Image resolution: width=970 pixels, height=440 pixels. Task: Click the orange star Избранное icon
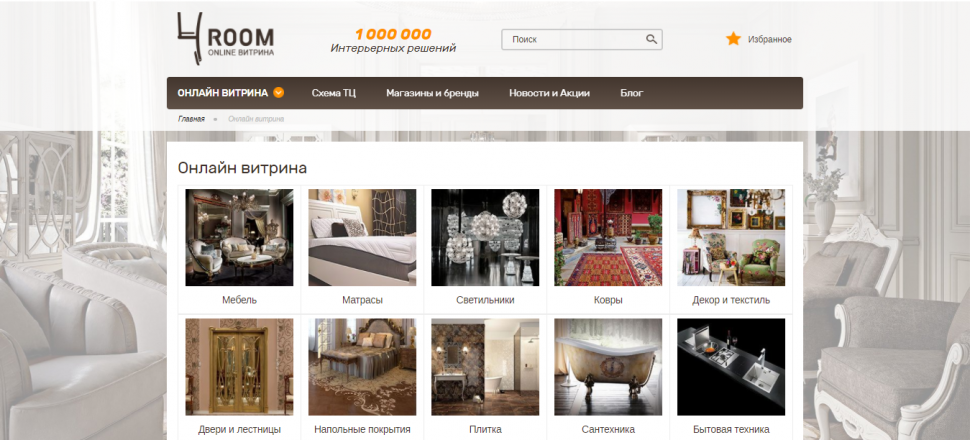pyautogui.click(x=733, y=39)
